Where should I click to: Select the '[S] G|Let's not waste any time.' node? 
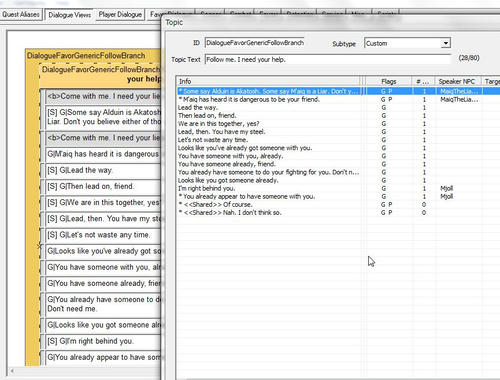103,235
